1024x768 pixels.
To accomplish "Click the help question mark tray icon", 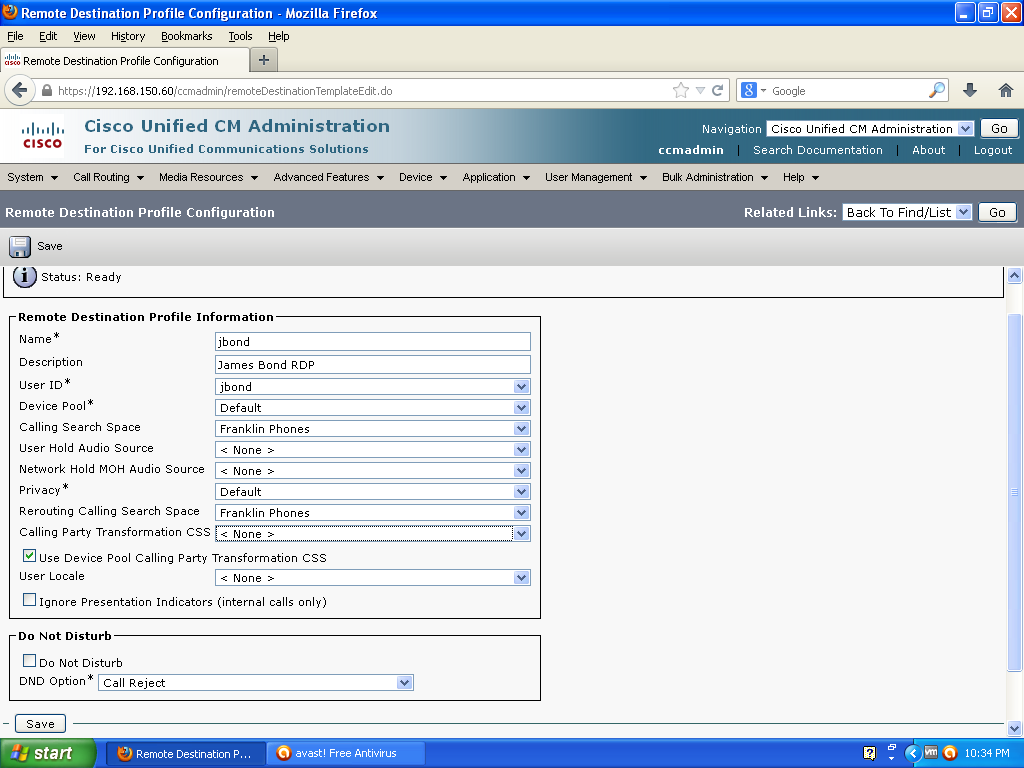I will pyautogui.click(x=869, y=753).
